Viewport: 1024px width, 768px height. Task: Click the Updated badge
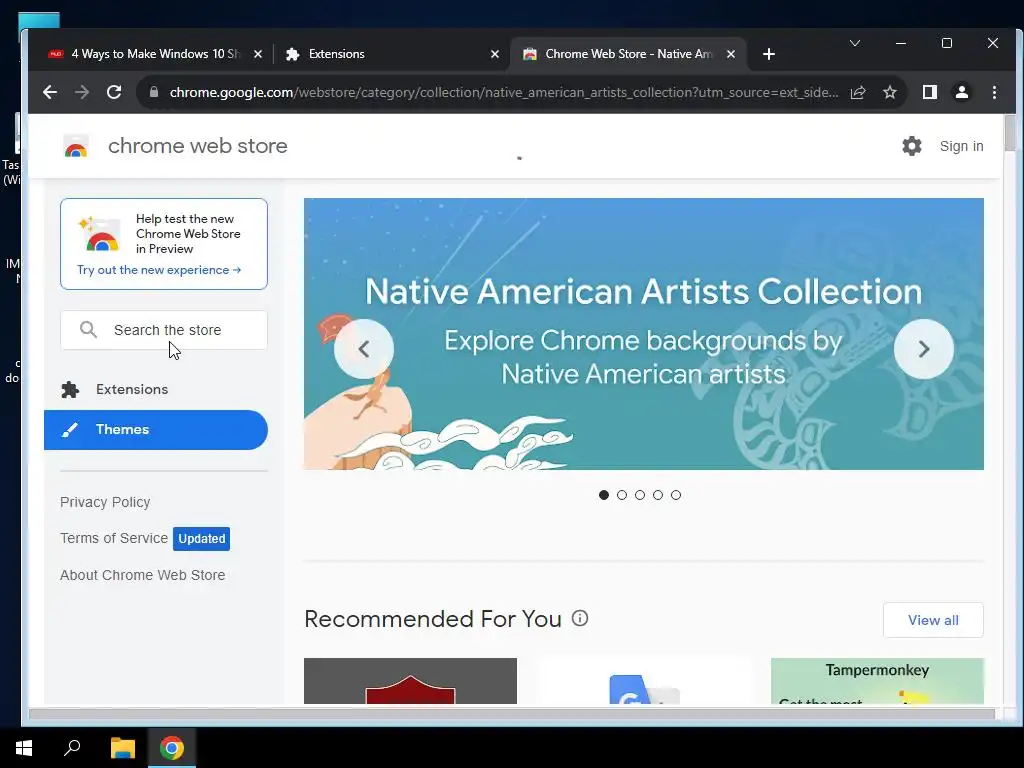201,539
